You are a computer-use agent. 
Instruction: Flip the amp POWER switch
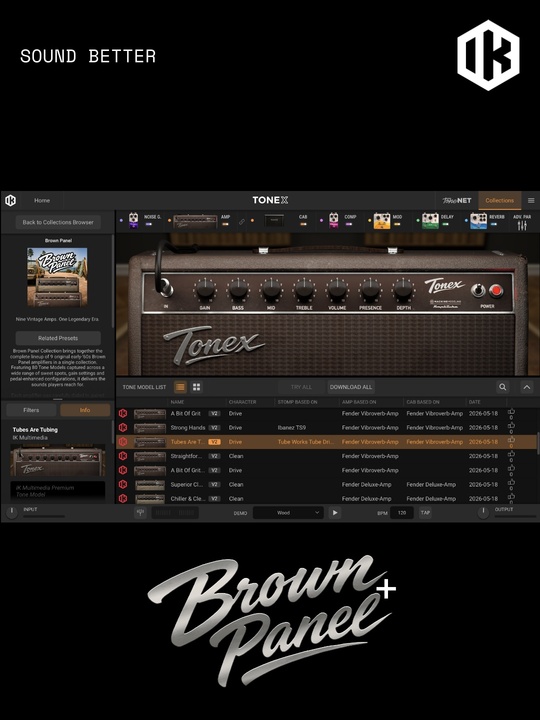[478, 290]
